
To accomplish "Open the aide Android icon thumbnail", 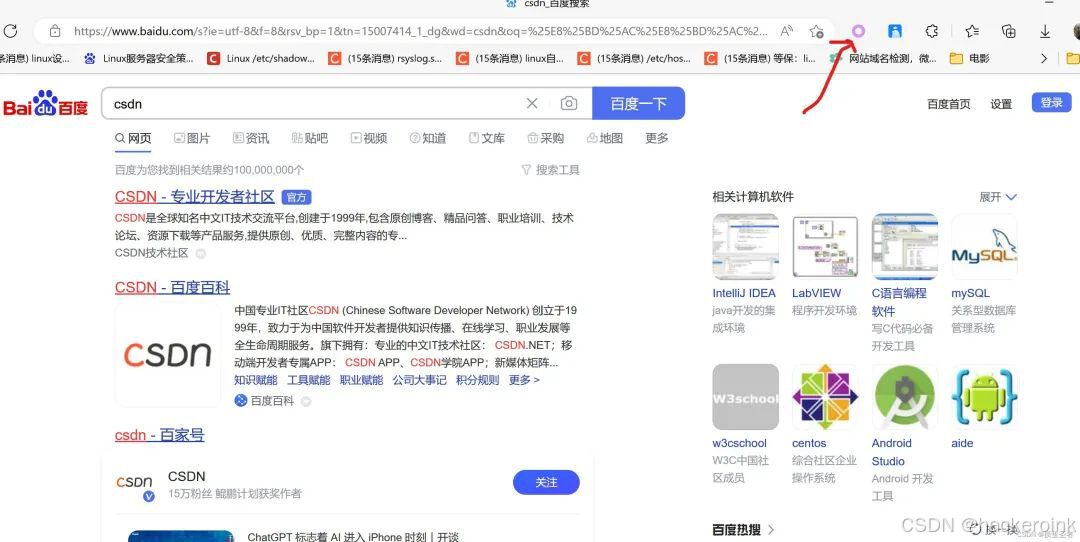I will point(984,397).
